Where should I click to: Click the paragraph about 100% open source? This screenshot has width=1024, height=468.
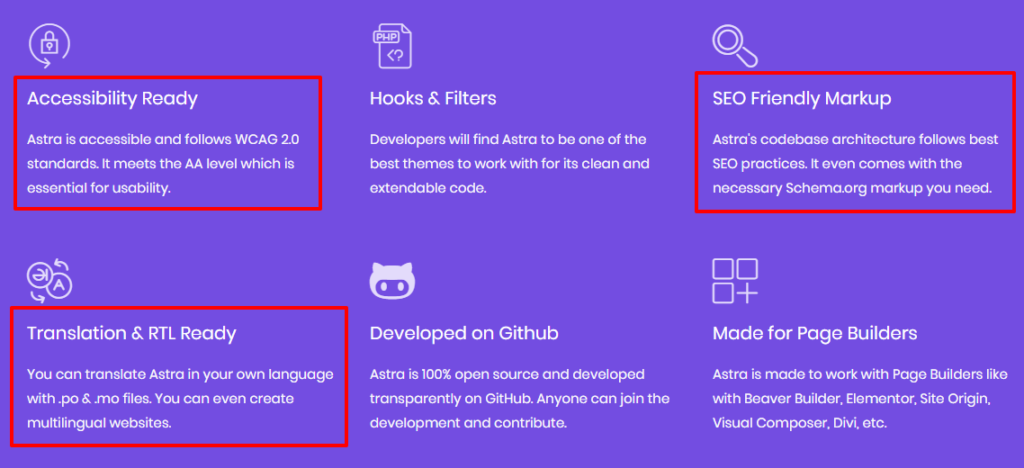click(520, 399)
